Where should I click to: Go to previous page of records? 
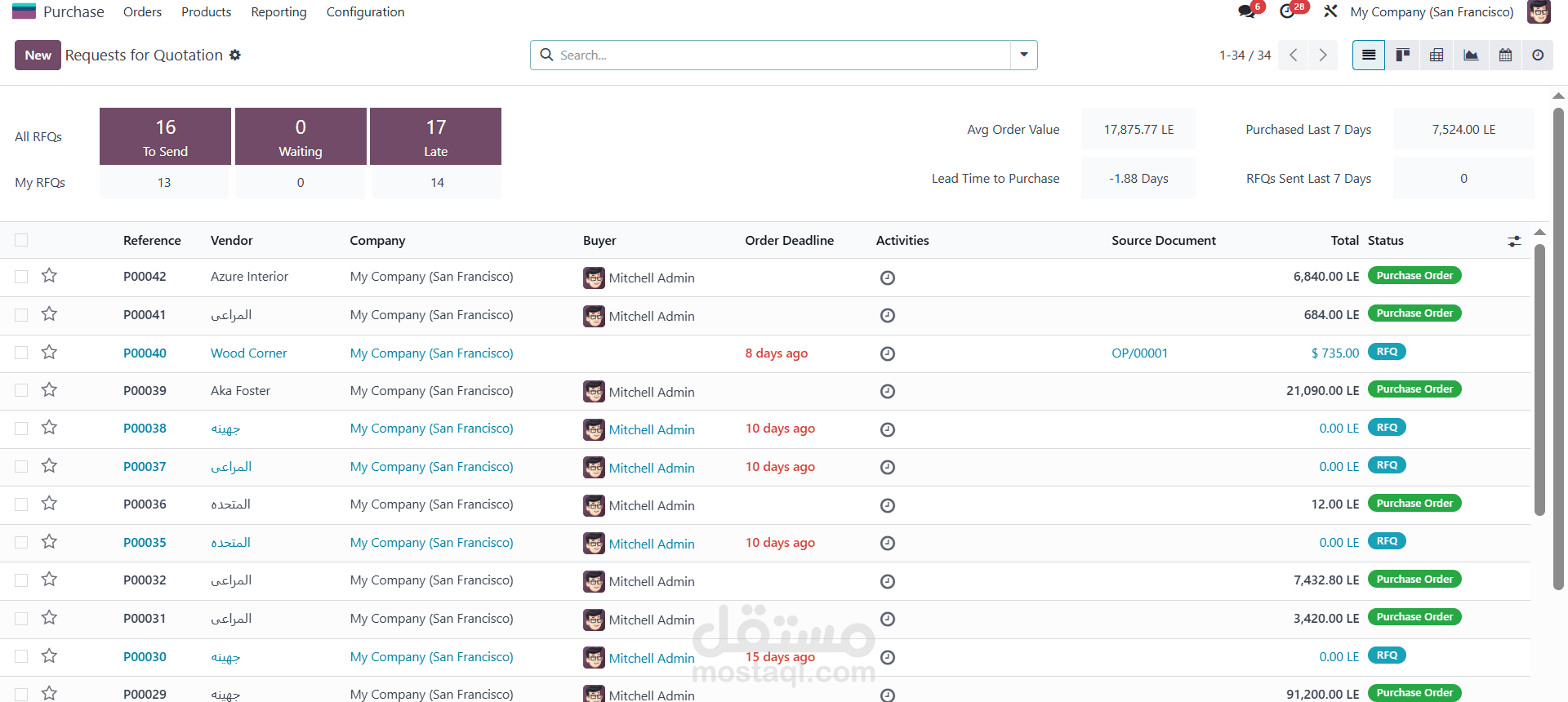coord(1293,55)
